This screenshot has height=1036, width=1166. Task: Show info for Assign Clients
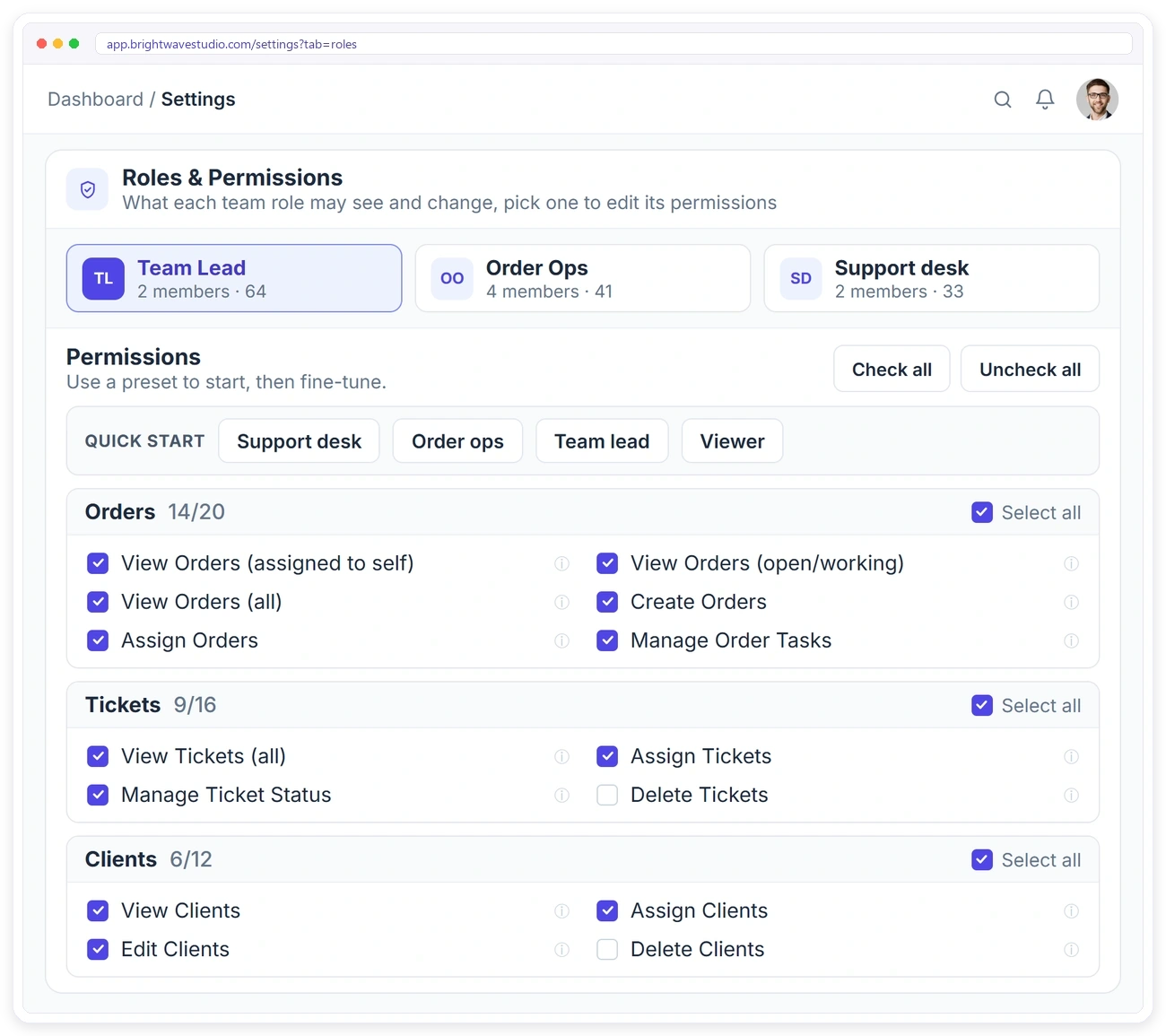(1071, 910)
